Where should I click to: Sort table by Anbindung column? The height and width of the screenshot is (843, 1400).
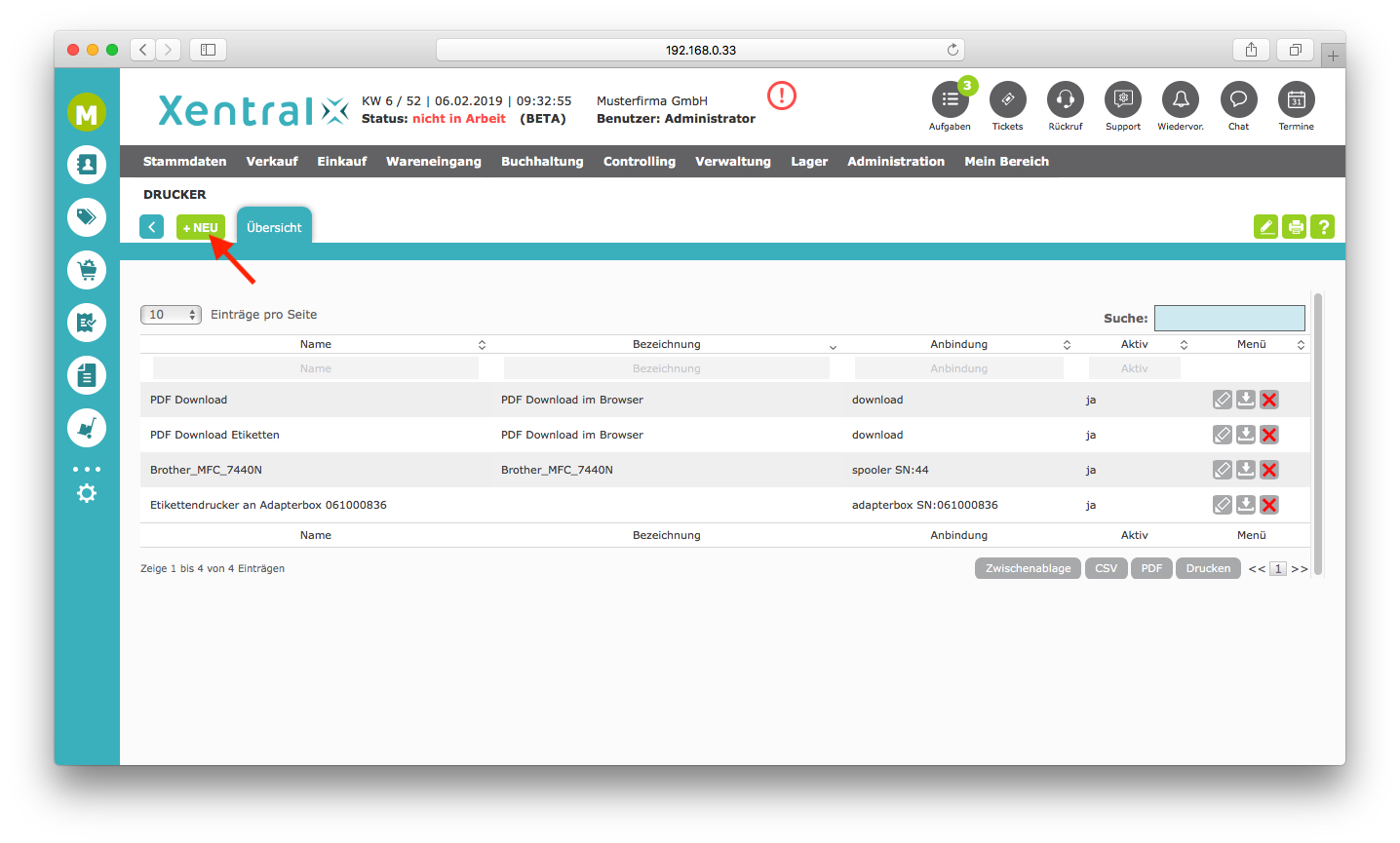point(958,344)
